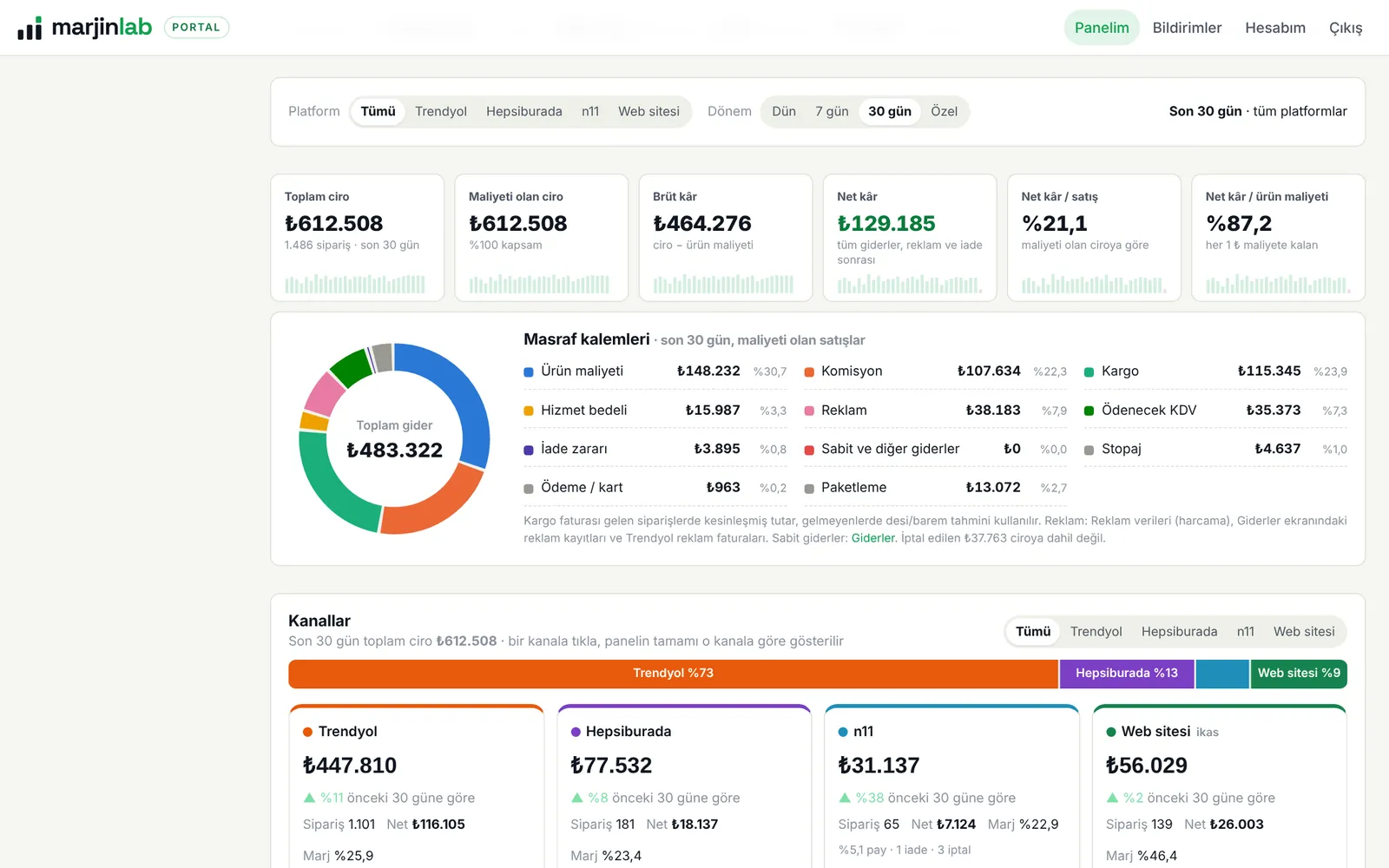Filter platform by Trendyol at top
Image resolution: width=1389 pixels, height=868 pixels.
[441, 111]
